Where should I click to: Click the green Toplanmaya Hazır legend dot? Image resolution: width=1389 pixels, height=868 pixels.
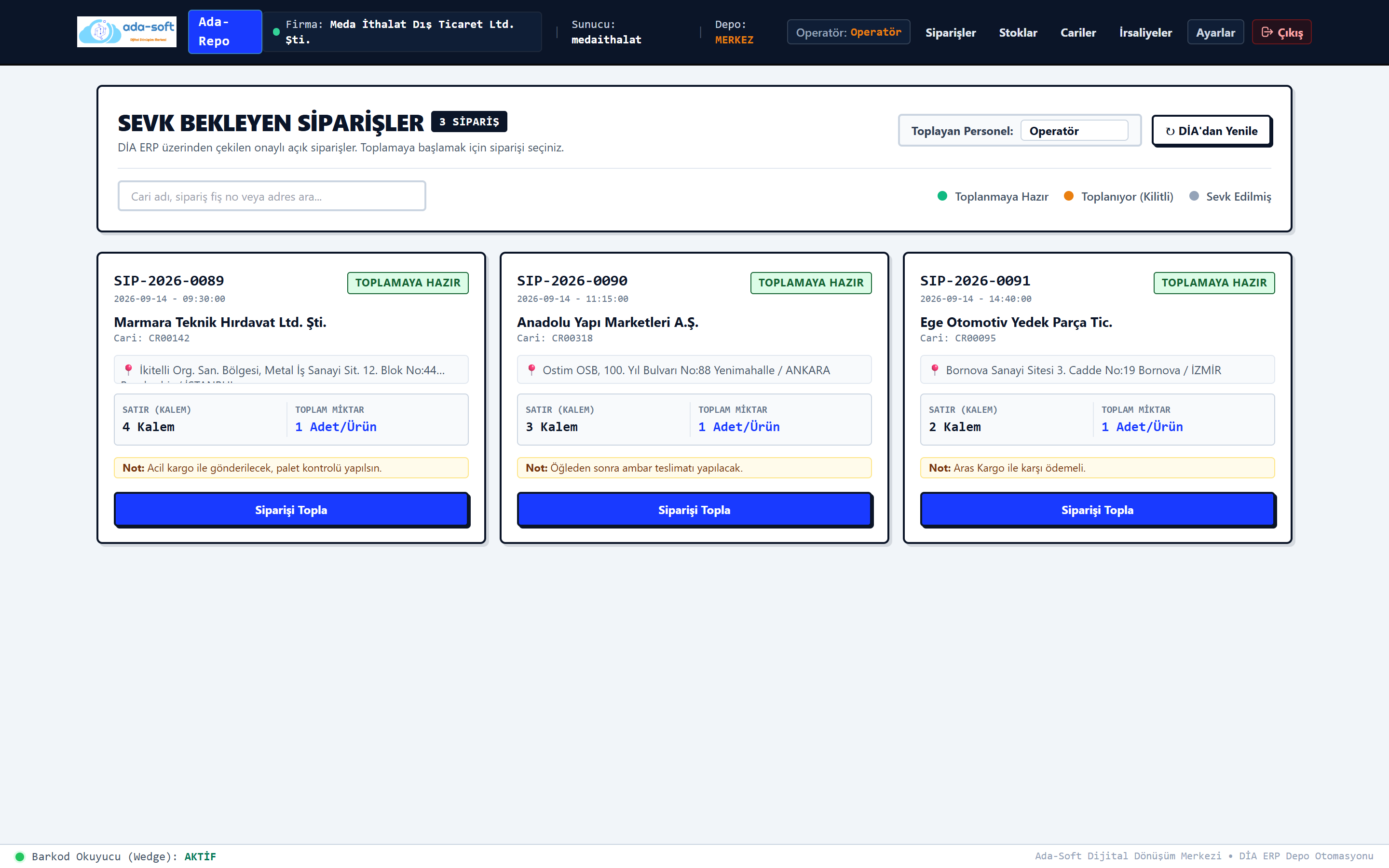tap(942, 196)
